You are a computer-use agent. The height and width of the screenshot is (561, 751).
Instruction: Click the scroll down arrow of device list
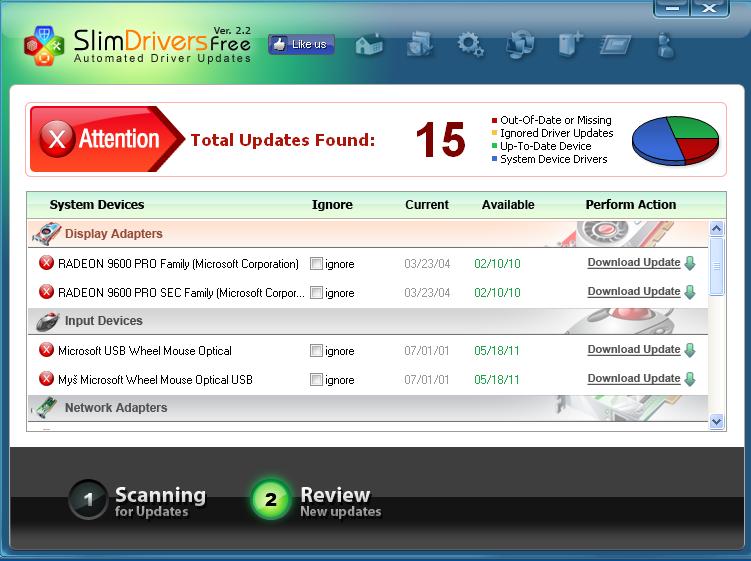[717, 422]
